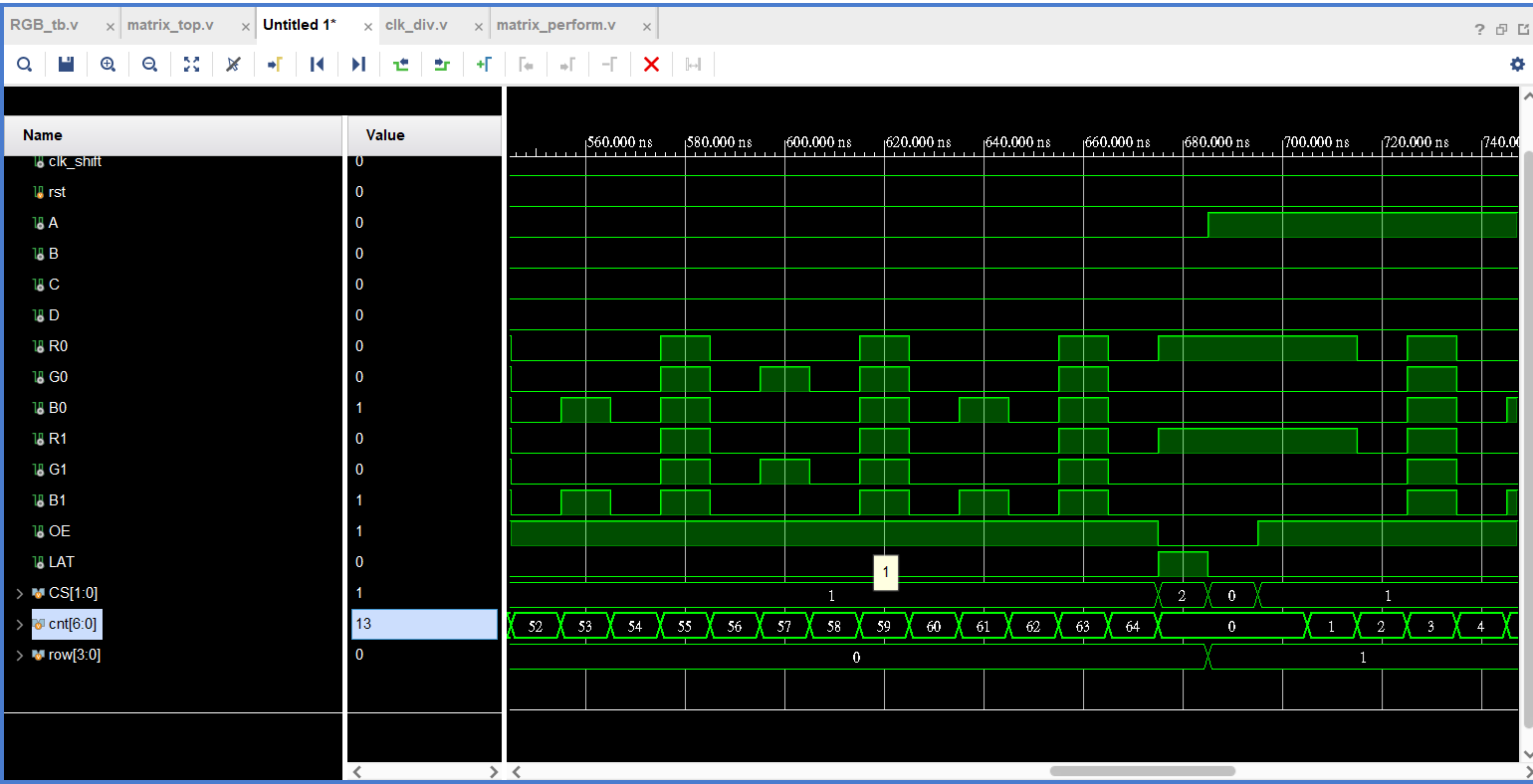Click the Search icon in waveform toolbar
The image size is (1533, 784).
point(25,65)
